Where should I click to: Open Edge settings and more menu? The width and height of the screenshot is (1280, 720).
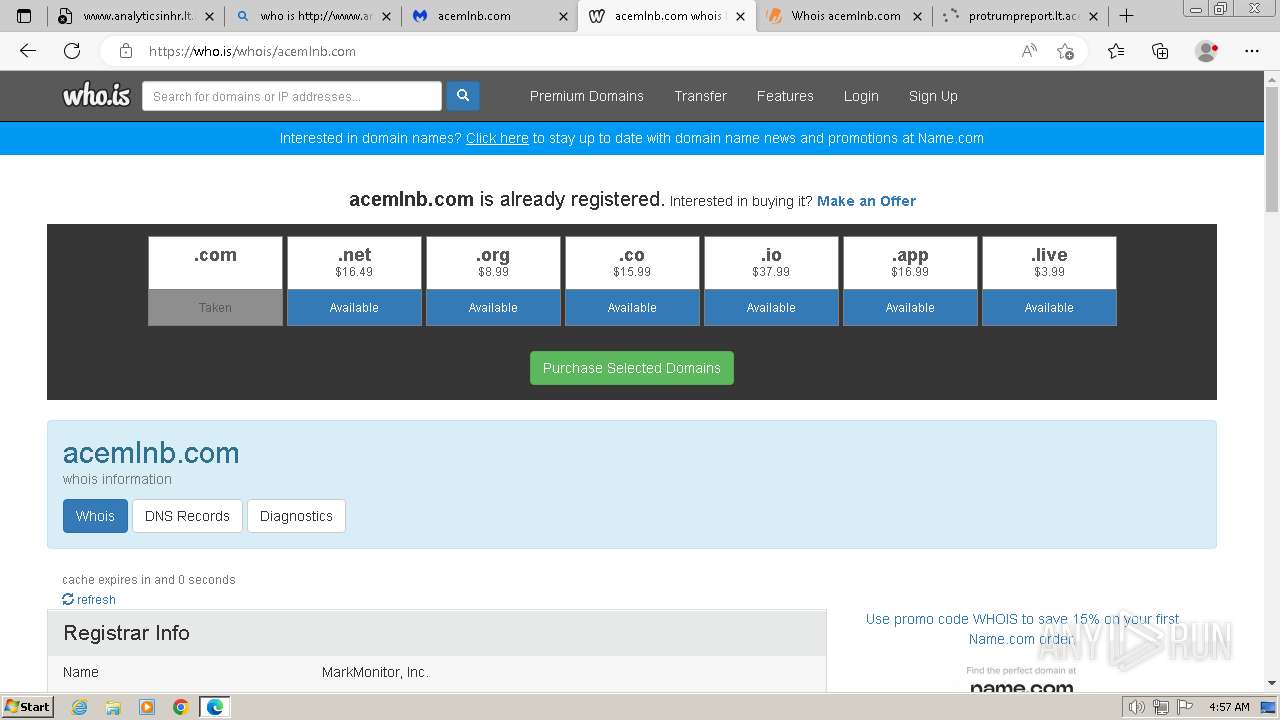pyautogui.click(x=1252, y=51)
